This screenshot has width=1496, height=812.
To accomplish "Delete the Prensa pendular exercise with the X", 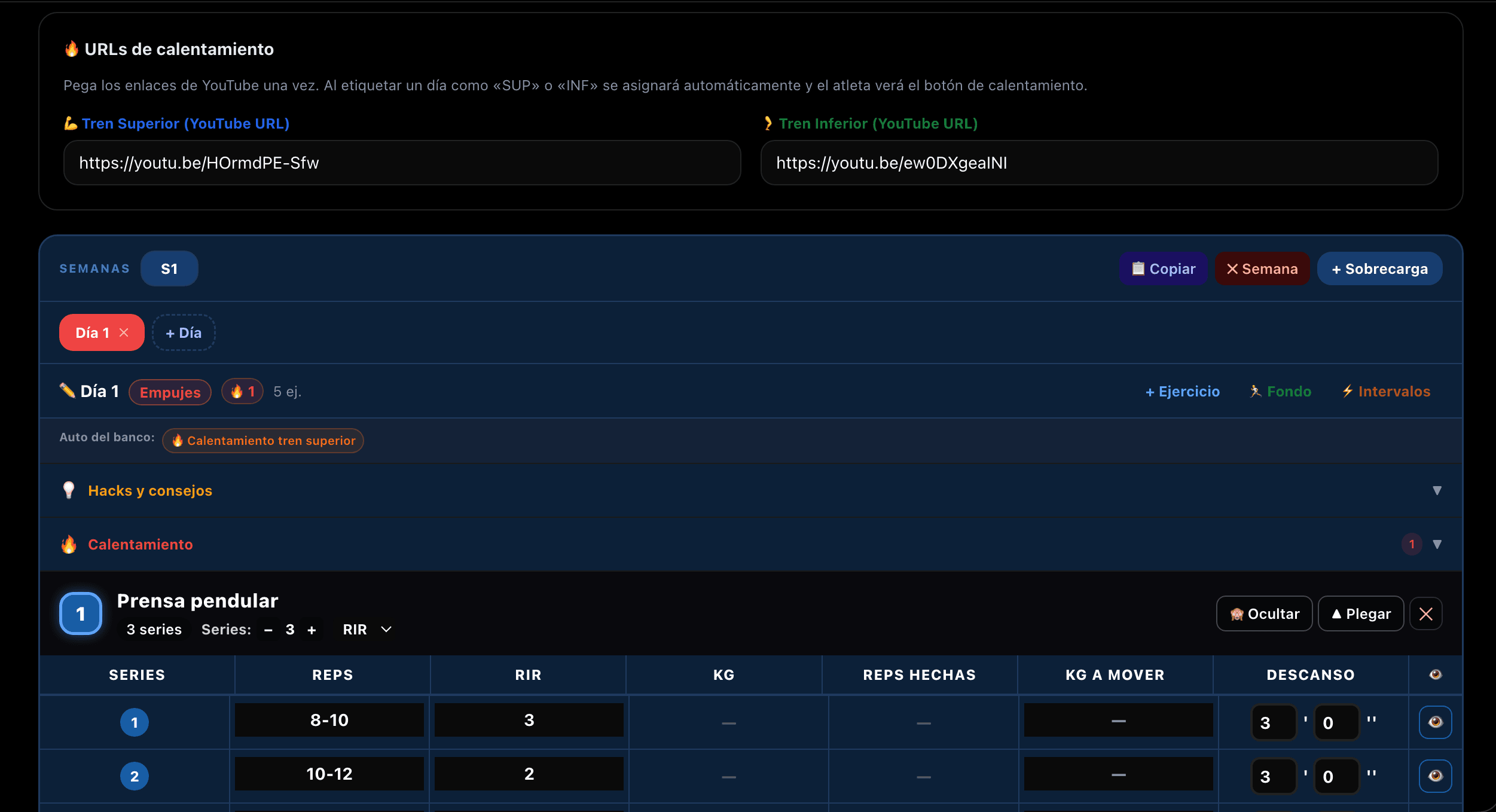I will (x=1425, y=613).
